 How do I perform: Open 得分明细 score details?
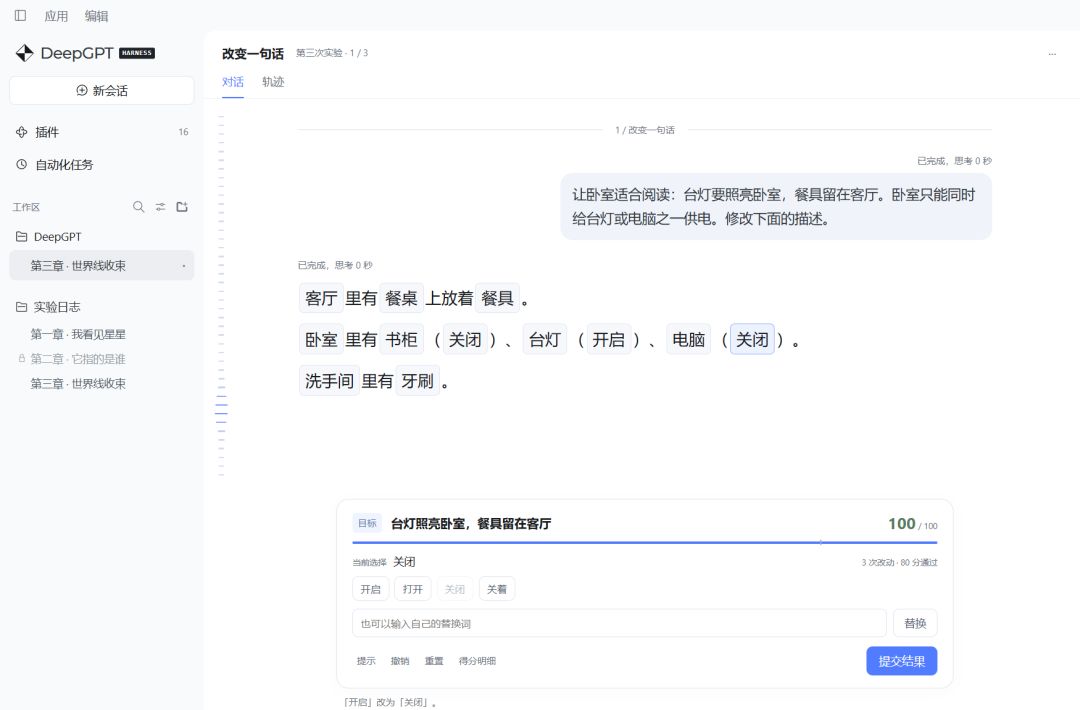pyautogui.click(x=477, y=661)
